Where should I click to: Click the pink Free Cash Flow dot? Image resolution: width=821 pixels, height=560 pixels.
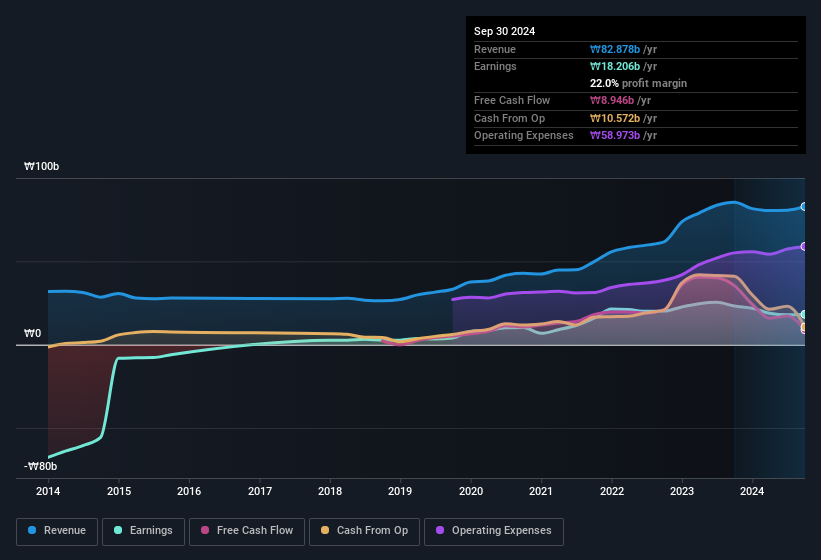click(205, 531)
